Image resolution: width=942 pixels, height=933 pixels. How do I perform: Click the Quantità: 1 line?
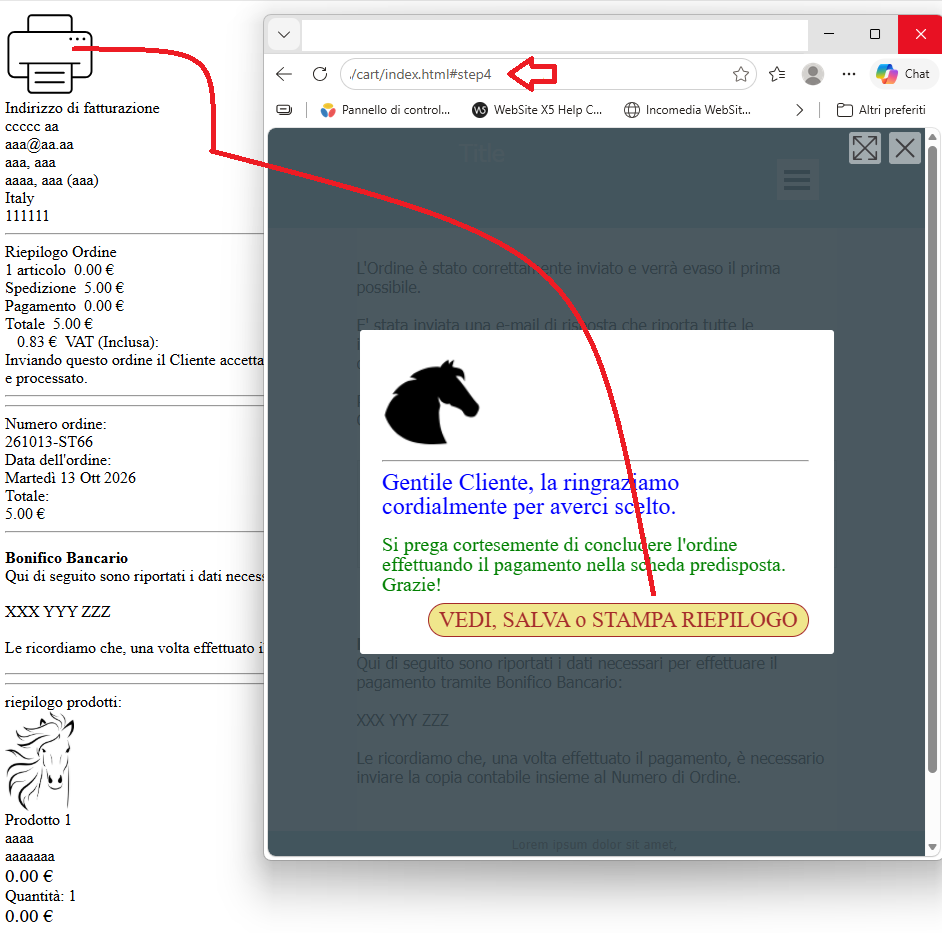tap(40, 896)
